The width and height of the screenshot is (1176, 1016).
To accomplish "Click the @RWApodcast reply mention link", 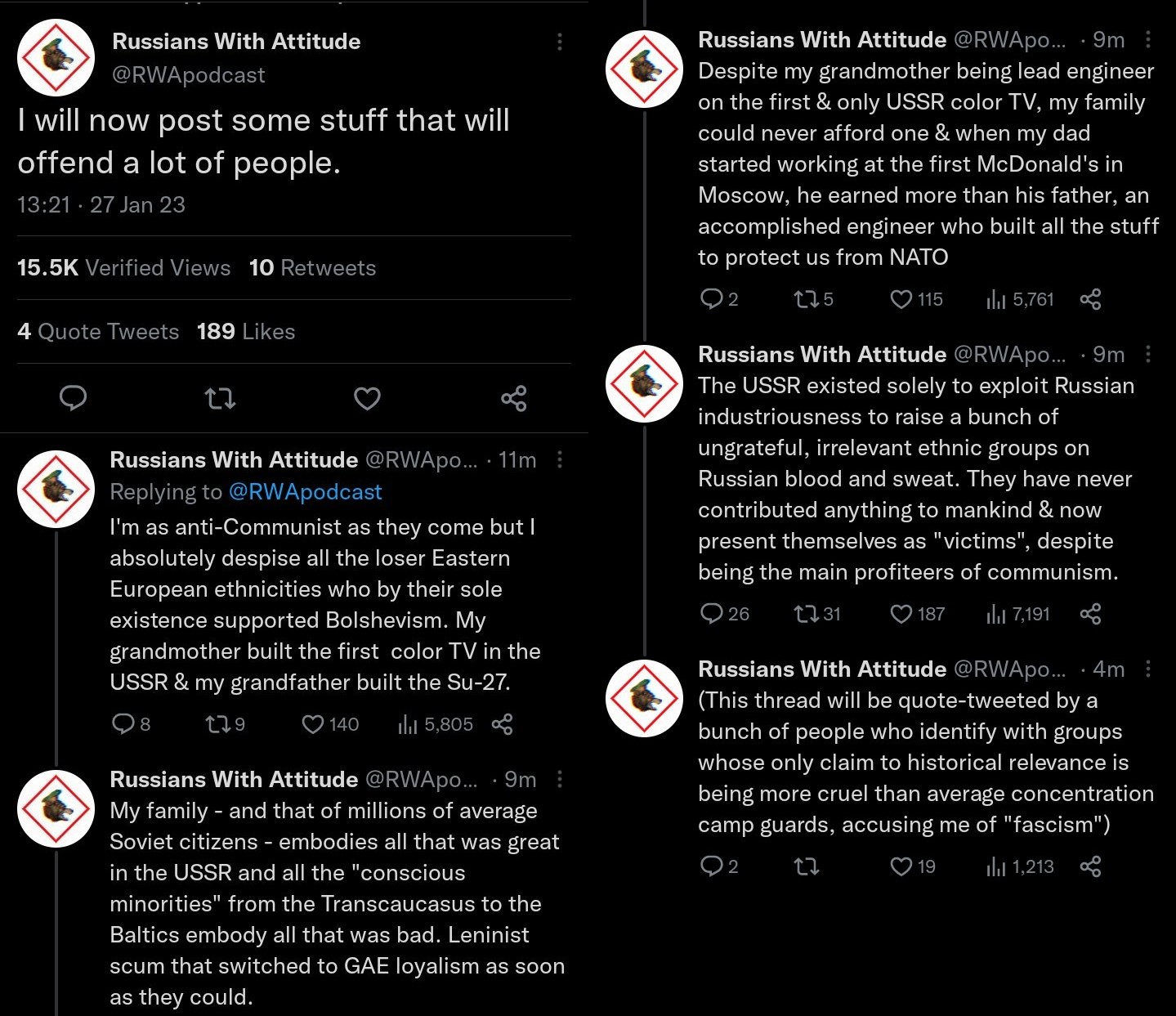I will click(x=305, y=492).
